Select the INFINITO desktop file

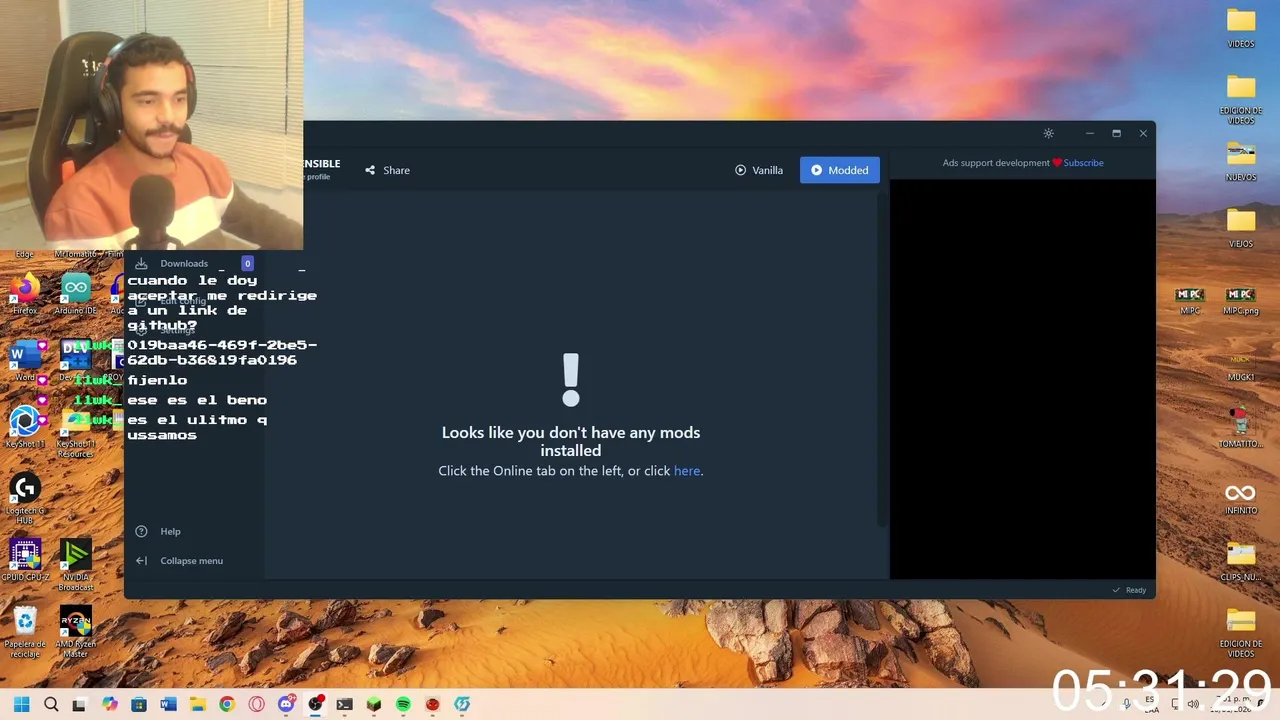(x=1241, y=497)
